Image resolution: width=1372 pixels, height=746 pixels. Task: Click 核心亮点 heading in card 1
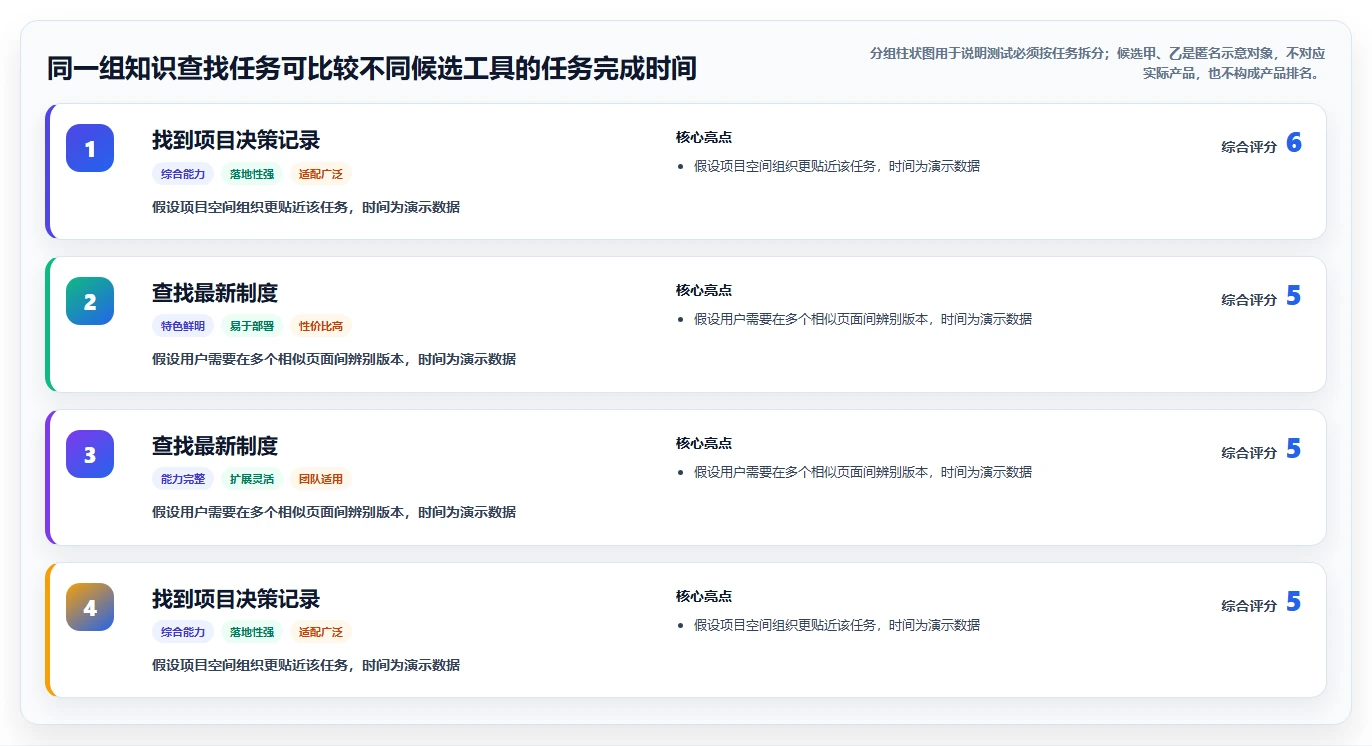(x=704, y=137)
